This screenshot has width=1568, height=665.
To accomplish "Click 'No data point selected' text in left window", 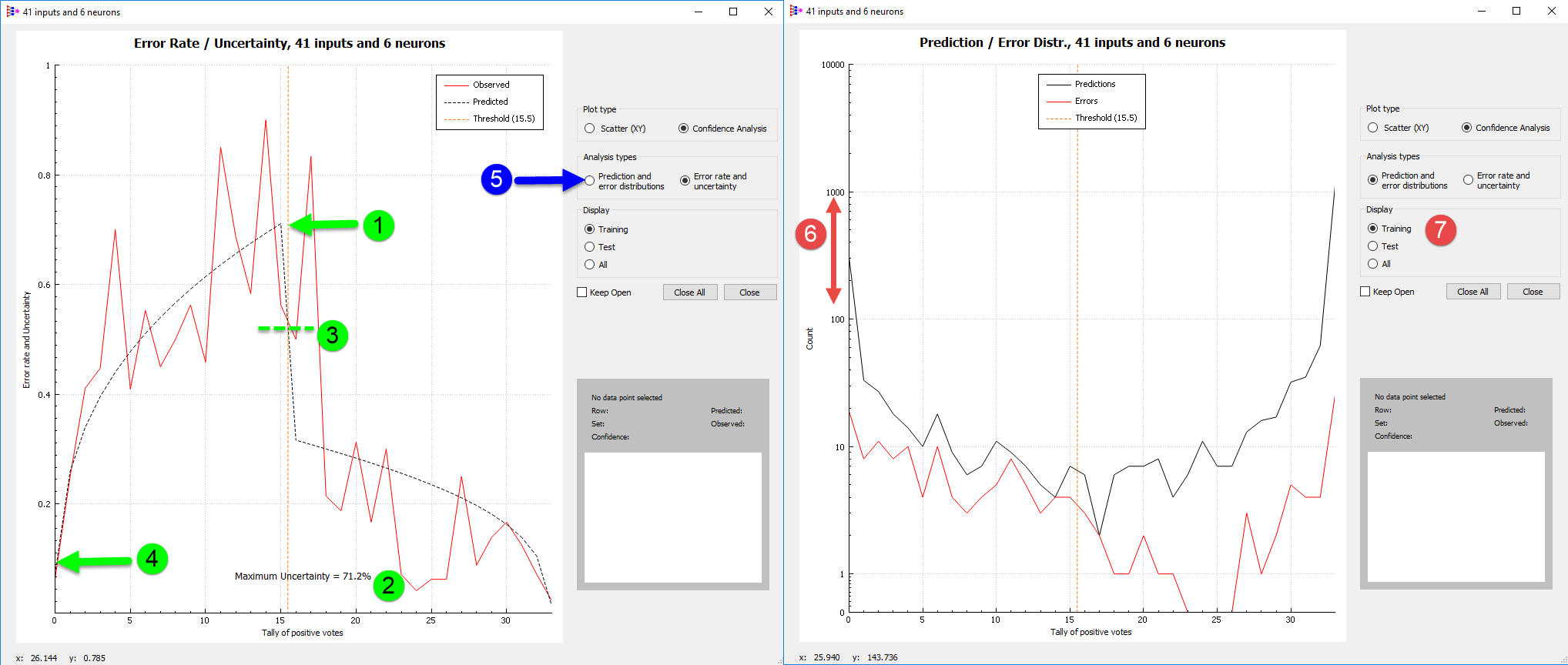I will pos(627,398).
